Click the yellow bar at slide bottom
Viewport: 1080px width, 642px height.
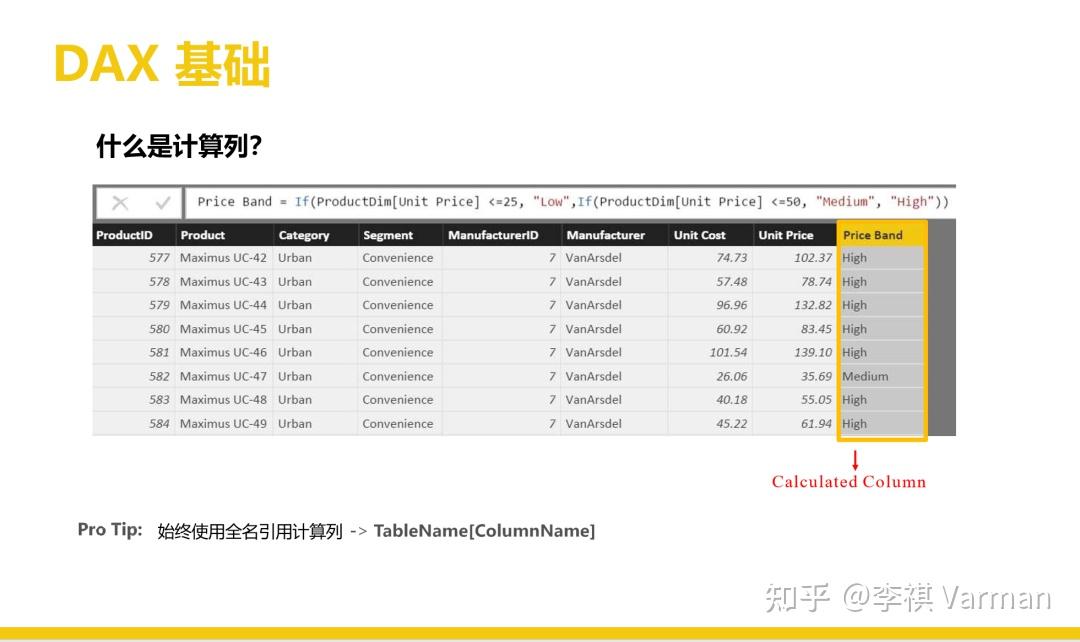pyautogui.click(x=540, y=634)
